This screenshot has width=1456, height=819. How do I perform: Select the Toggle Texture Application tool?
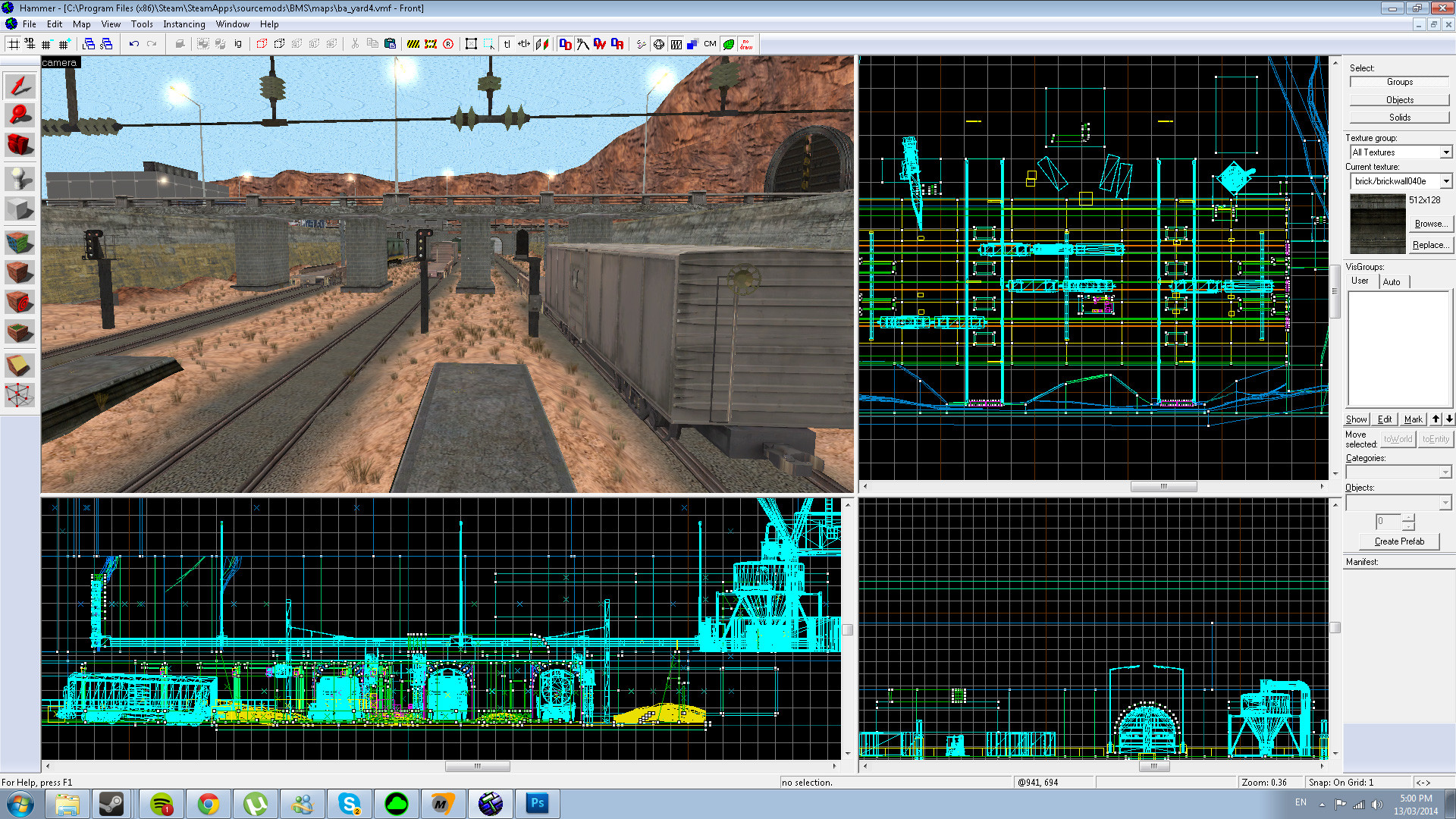(20, 243)
